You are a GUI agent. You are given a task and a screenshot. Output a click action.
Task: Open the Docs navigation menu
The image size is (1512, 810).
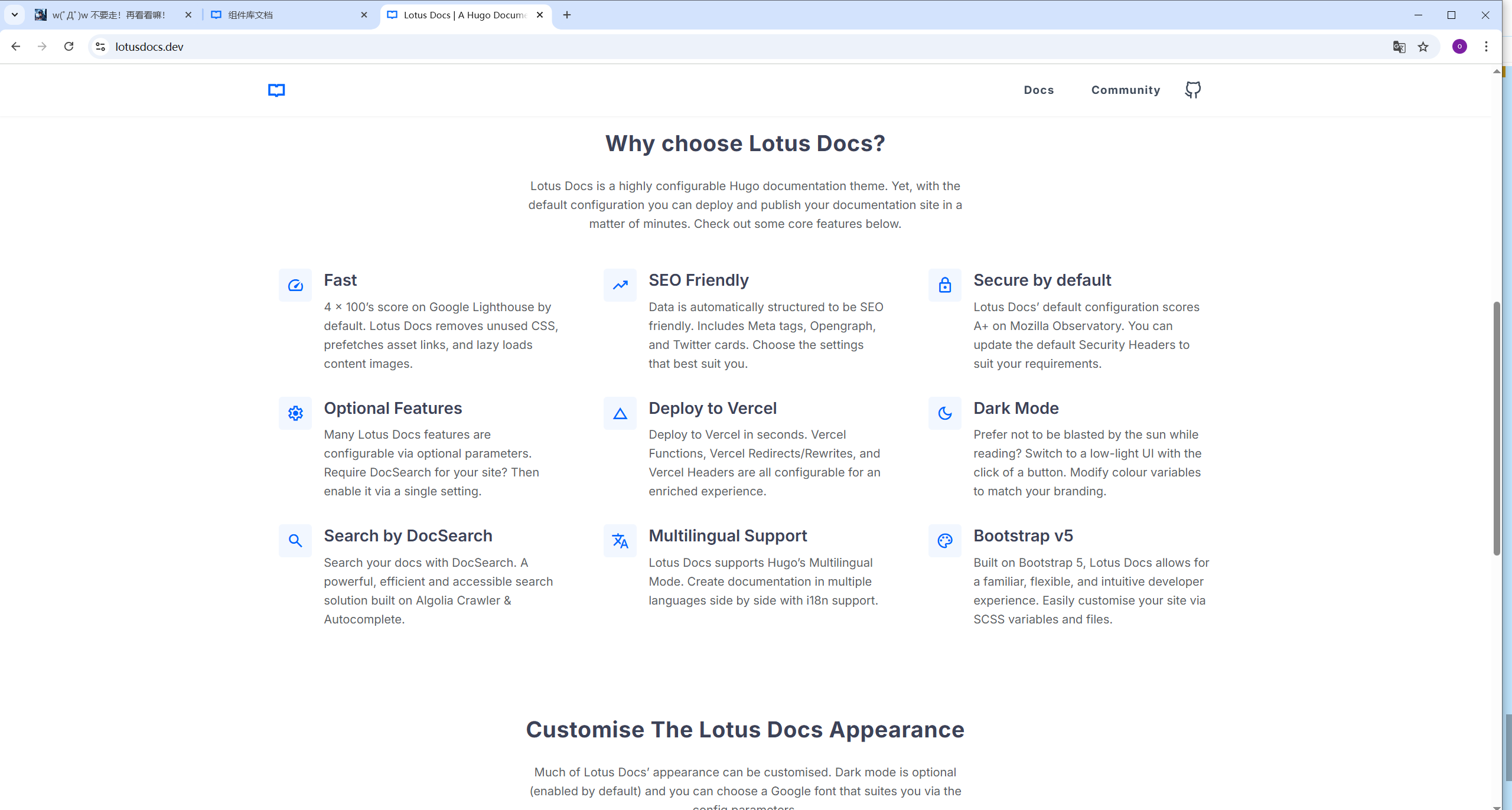coord(1038,90)
